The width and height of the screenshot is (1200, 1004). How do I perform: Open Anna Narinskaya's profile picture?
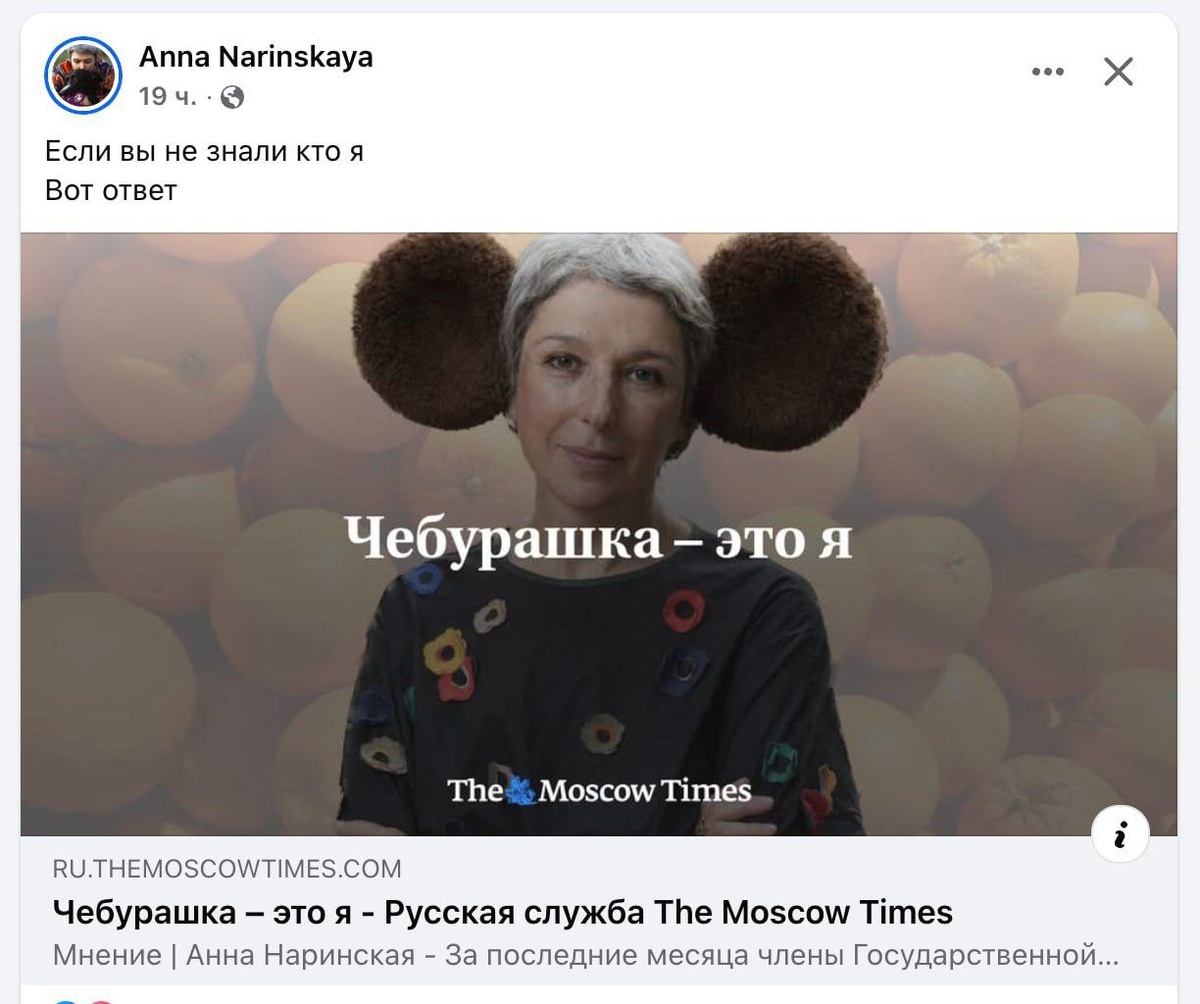point(83,76)
